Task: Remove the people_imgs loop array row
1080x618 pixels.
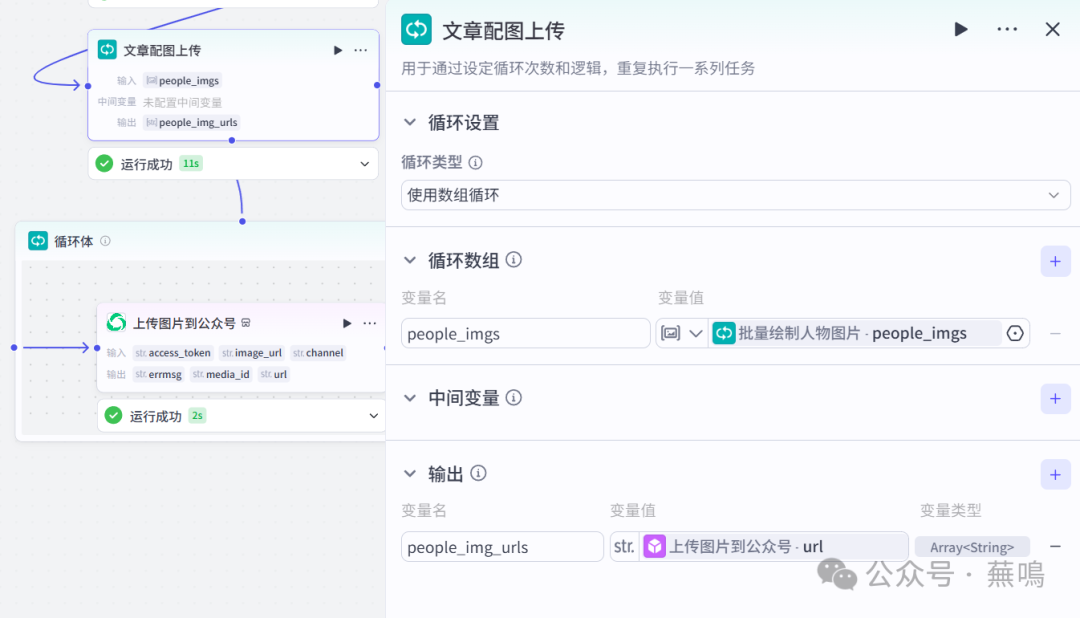Action: pyautogui.click(x=1055, y=334)
